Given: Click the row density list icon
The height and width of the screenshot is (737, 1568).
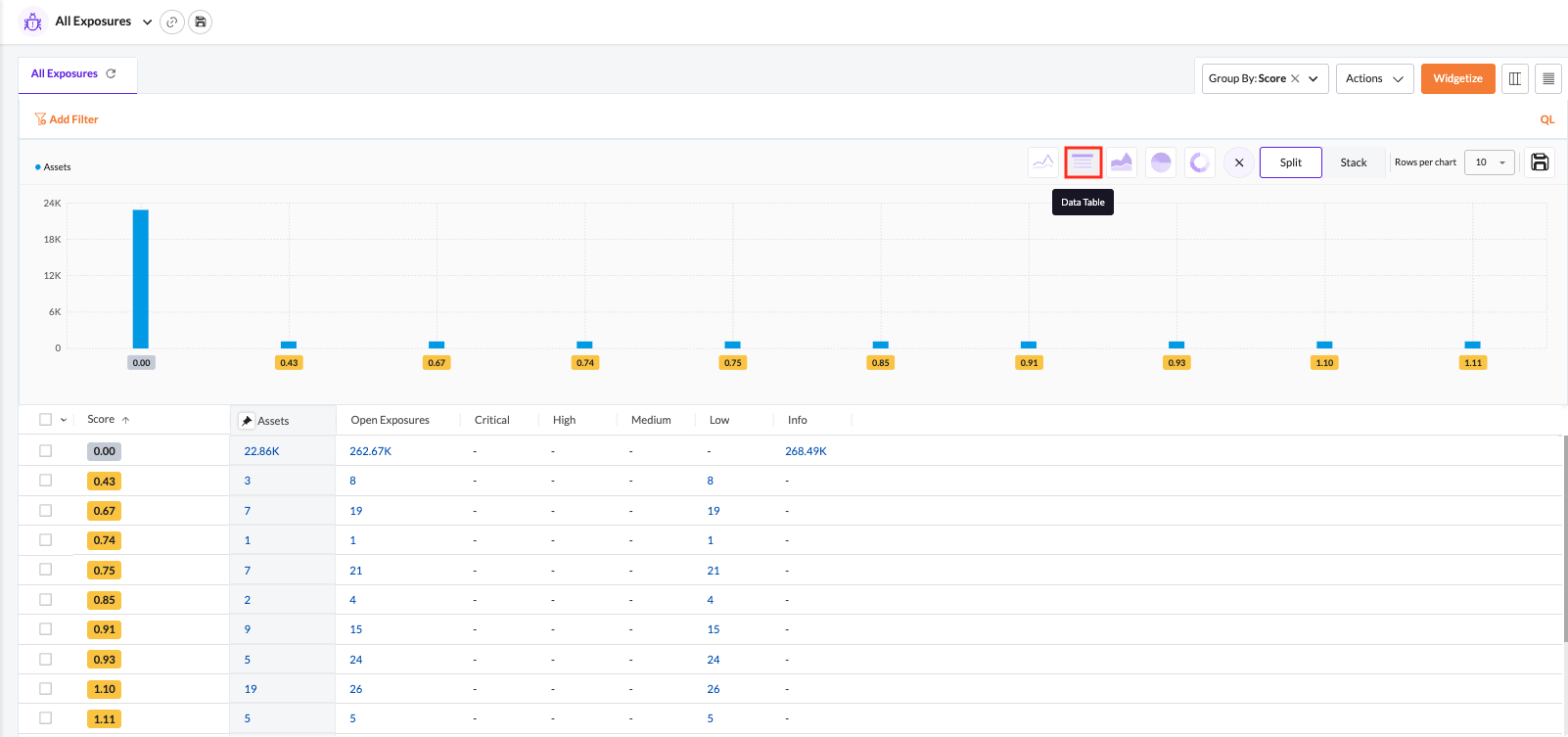Looking at the screenshot, I should pyautogui.click(x=1548, y=78).
